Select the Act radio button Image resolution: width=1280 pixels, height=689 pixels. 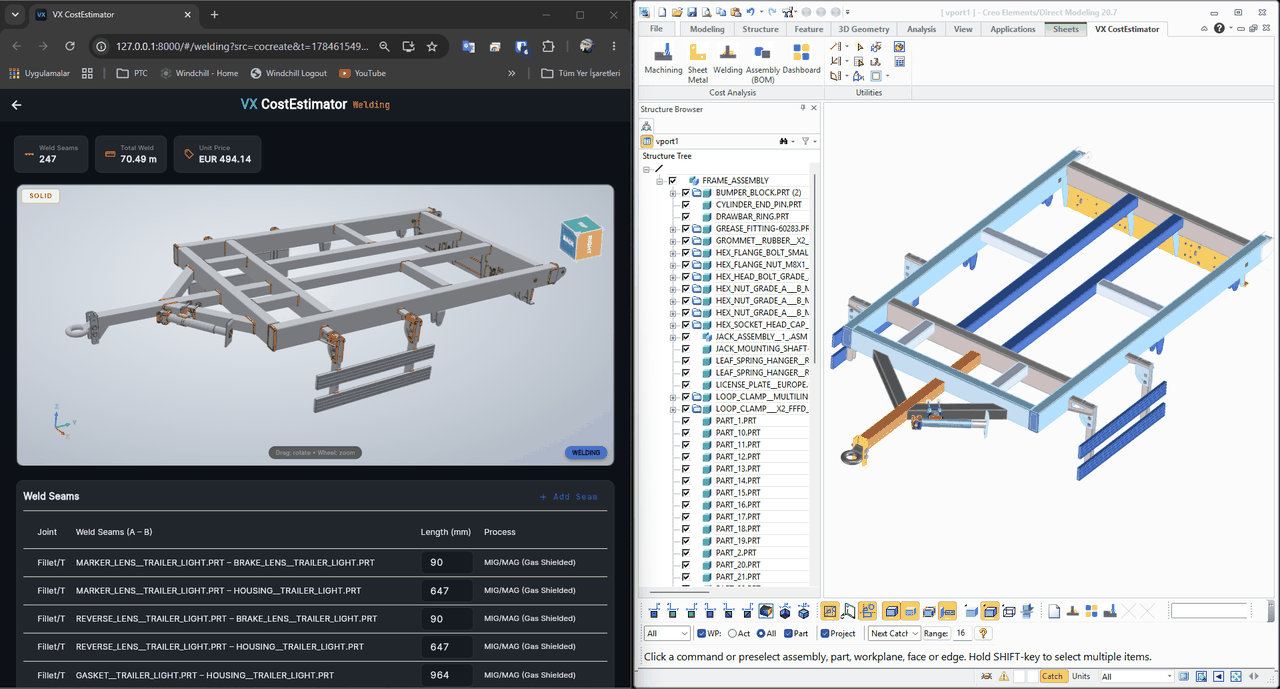pos(733,633)
